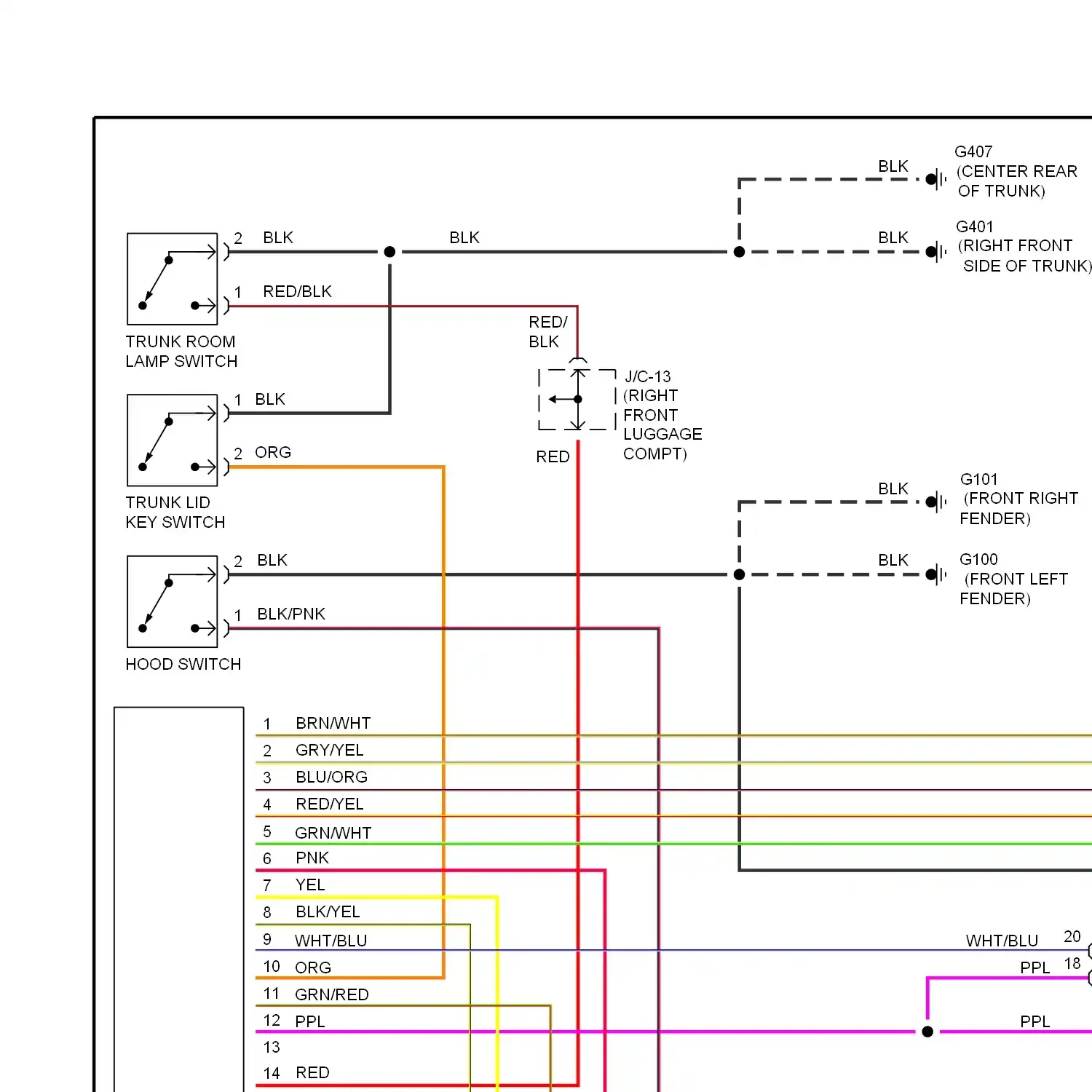
Task: Select the pin 13 number
Action: [x=272, y=1047]
